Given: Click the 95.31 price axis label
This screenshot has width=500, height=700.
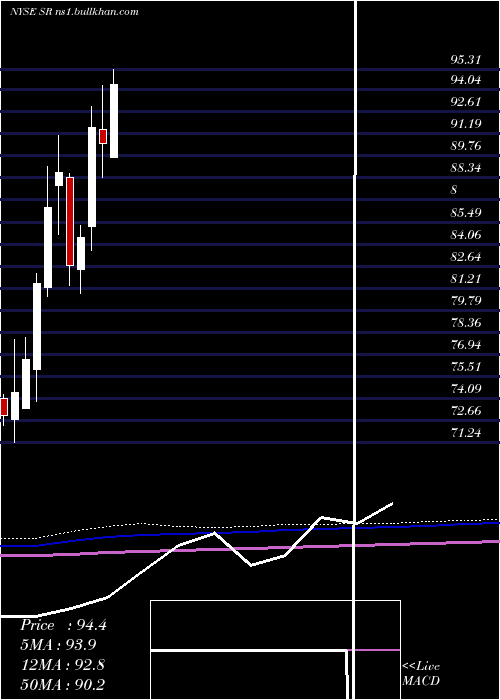Looking at the screenshot, I should 466,60.
